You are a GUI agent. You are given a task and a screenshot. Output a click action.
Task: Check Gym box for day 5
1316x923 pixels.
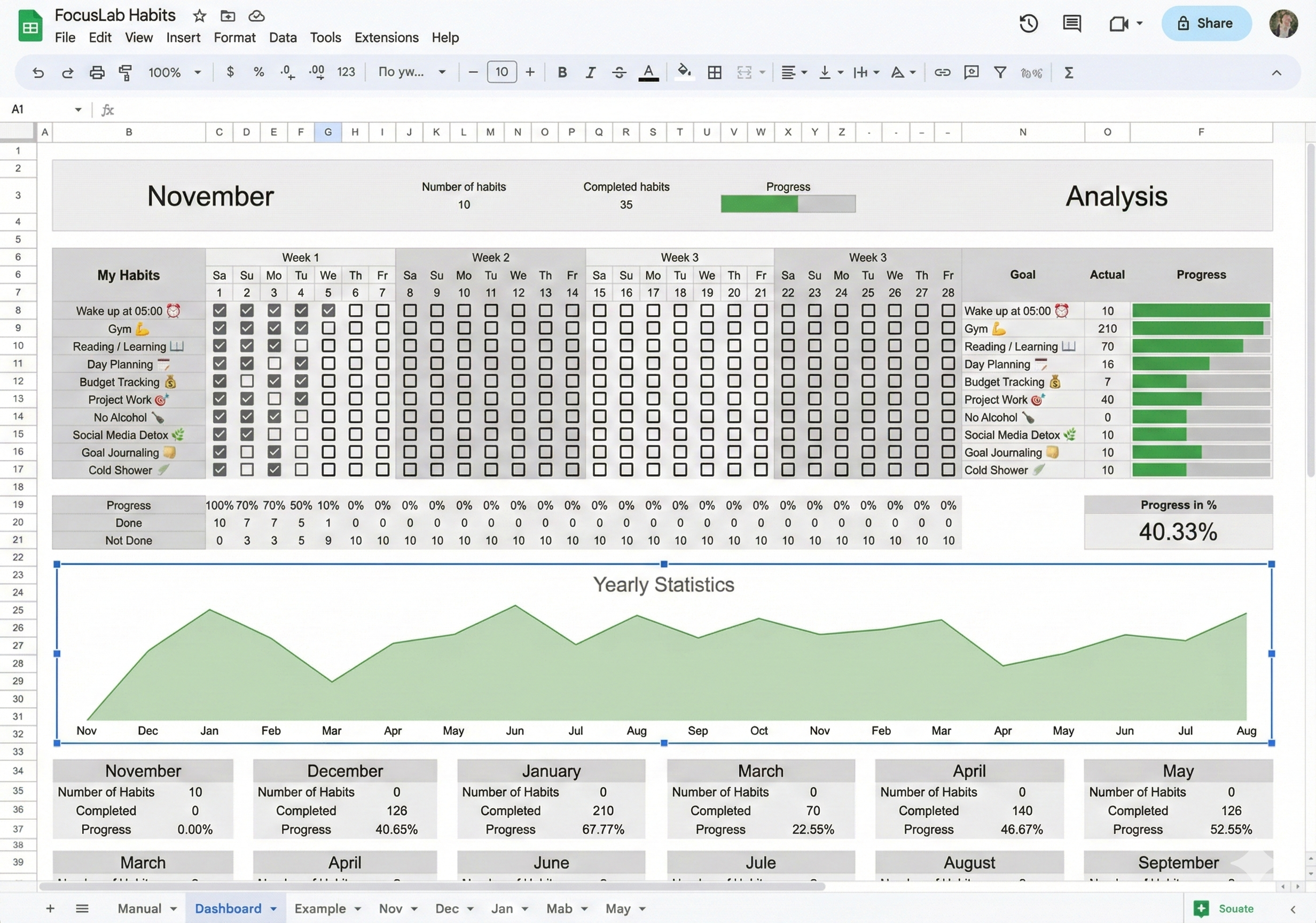pos(328,328)
